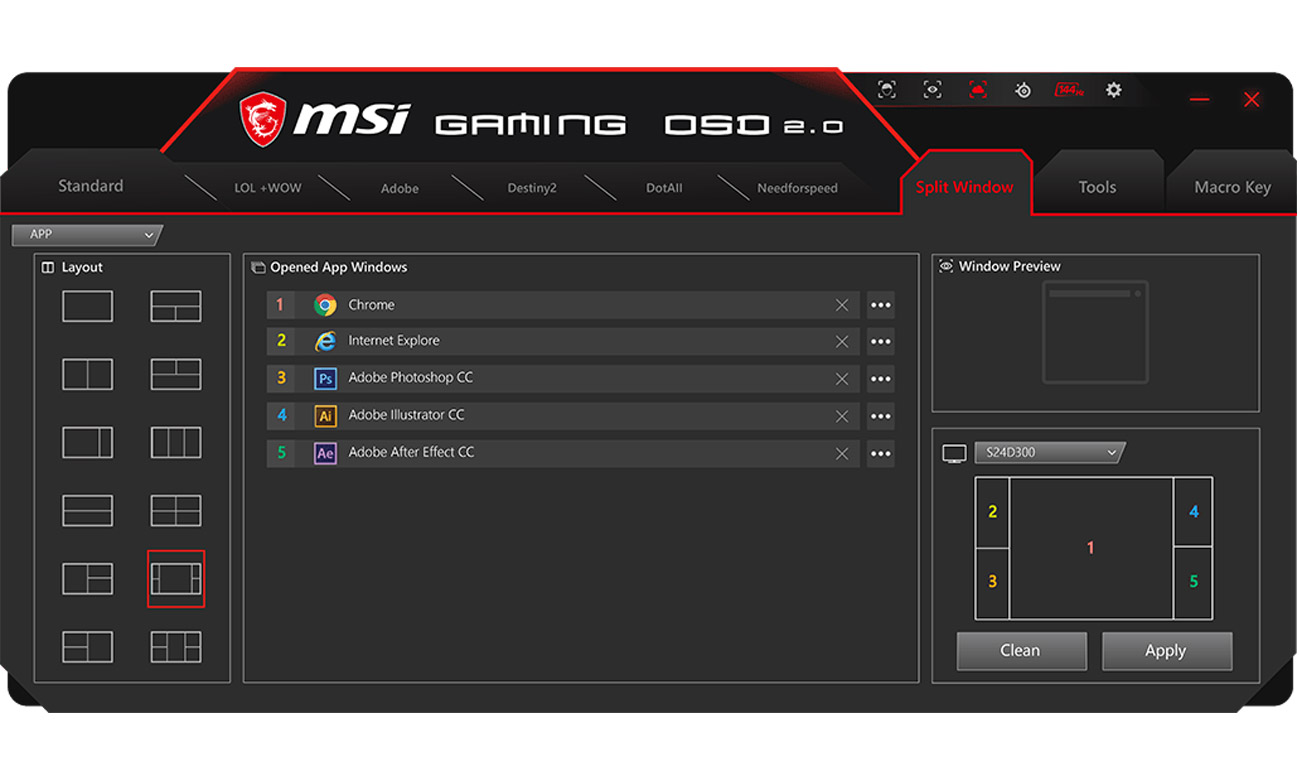The width and height of the screenshot is (1300, 780).
Task: Choose the three equal columns layout
Action: coord(176,442)
